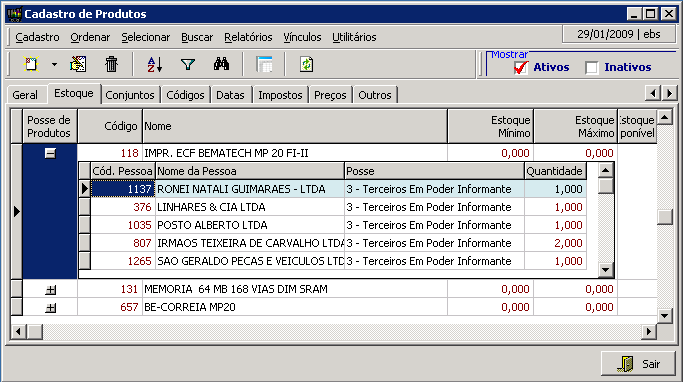Open the Relatórios menu

[x=248, y=37]
